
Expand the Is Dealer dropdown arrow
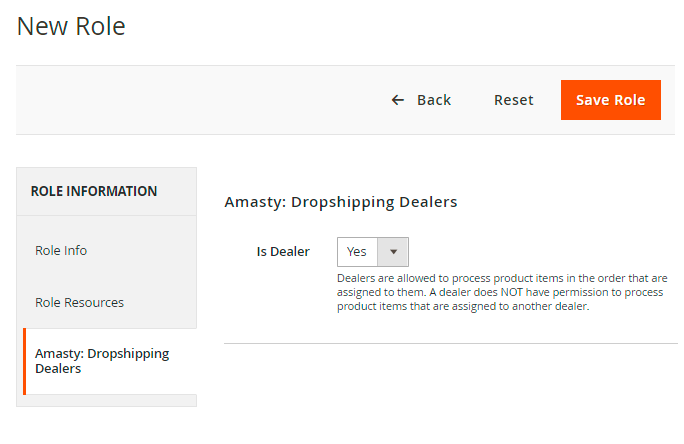coord(393,252)
